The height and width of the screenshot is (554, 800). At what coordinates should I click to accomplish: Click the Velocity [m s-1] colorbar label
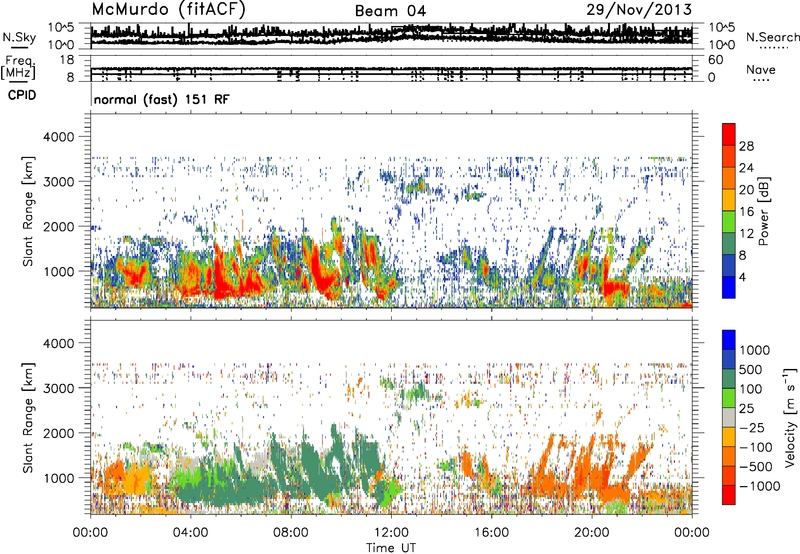click(790, 417)
